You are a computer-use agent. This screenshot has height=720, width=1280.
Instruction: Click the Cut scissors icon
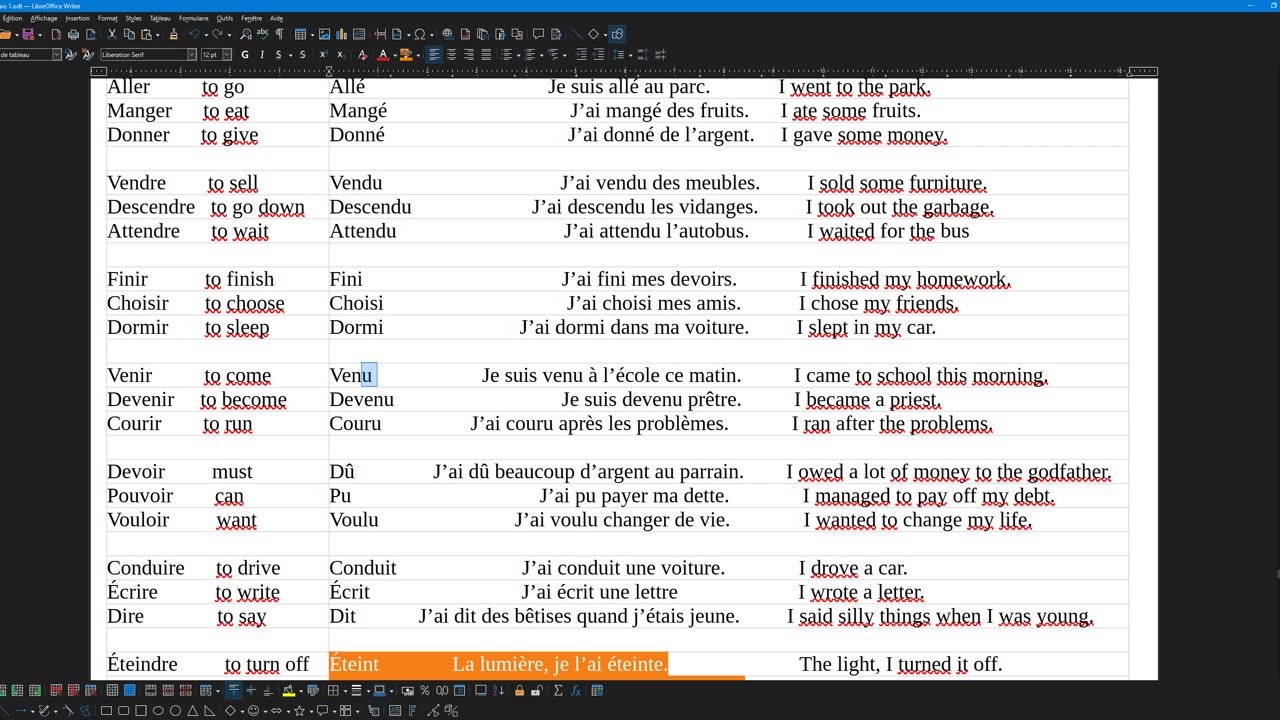click(112, 34)
